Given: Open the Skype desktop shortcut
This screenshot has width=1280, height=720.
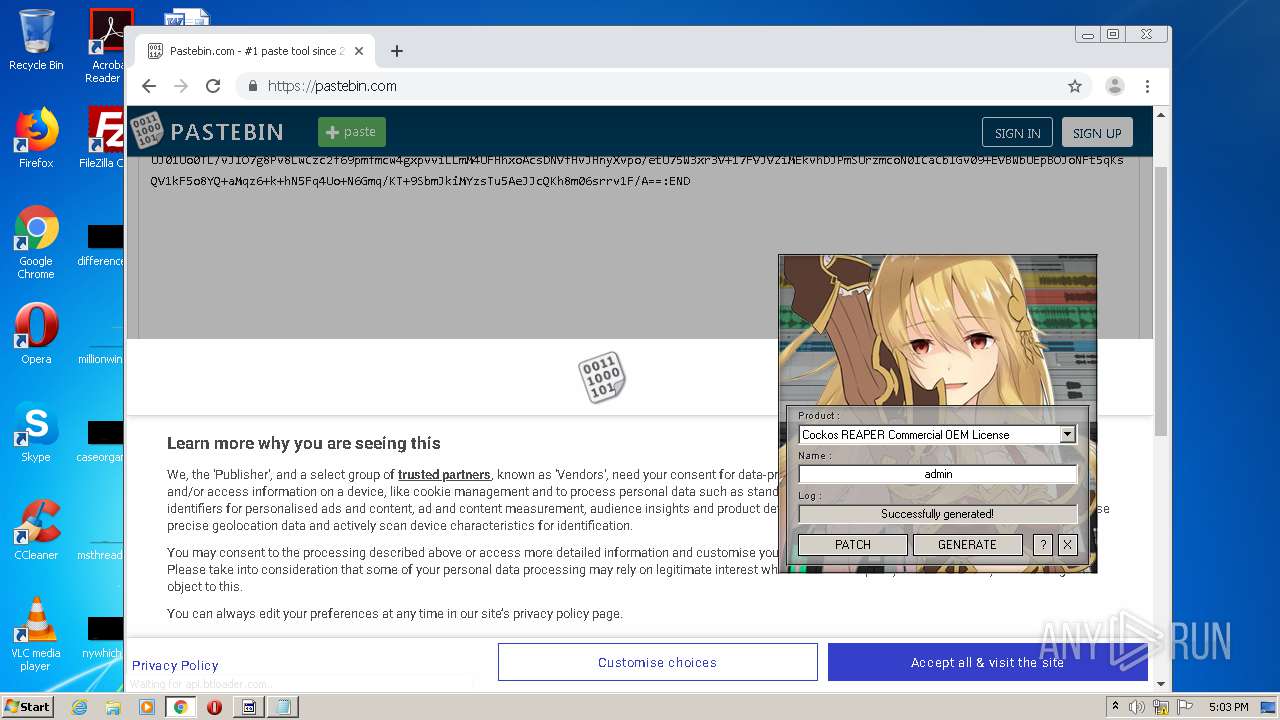Looking at the screenshot, I should tap(36, 432).
